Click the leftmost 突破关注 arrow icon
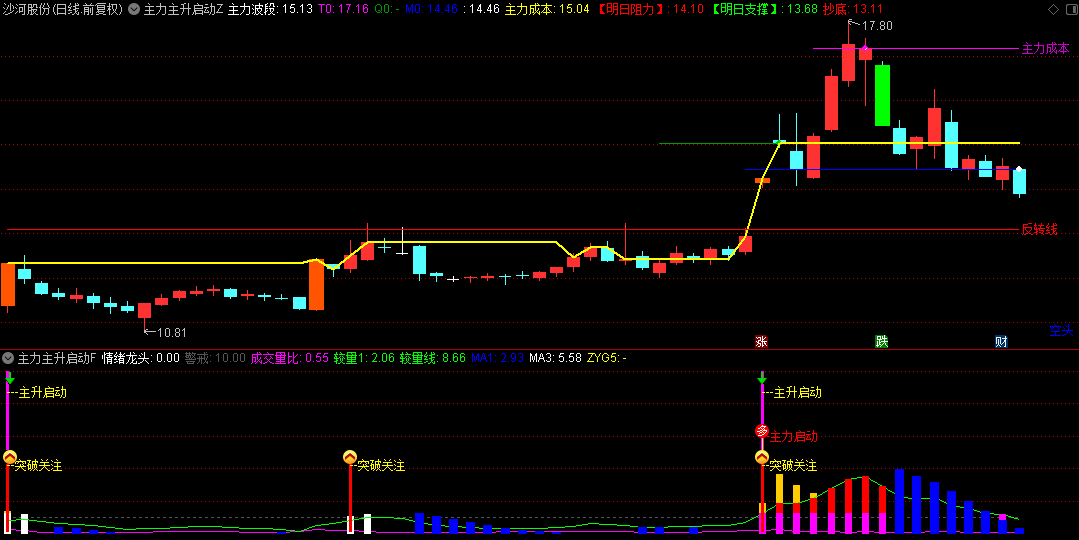Viewport: 1079px width, 540px height. 10,457
